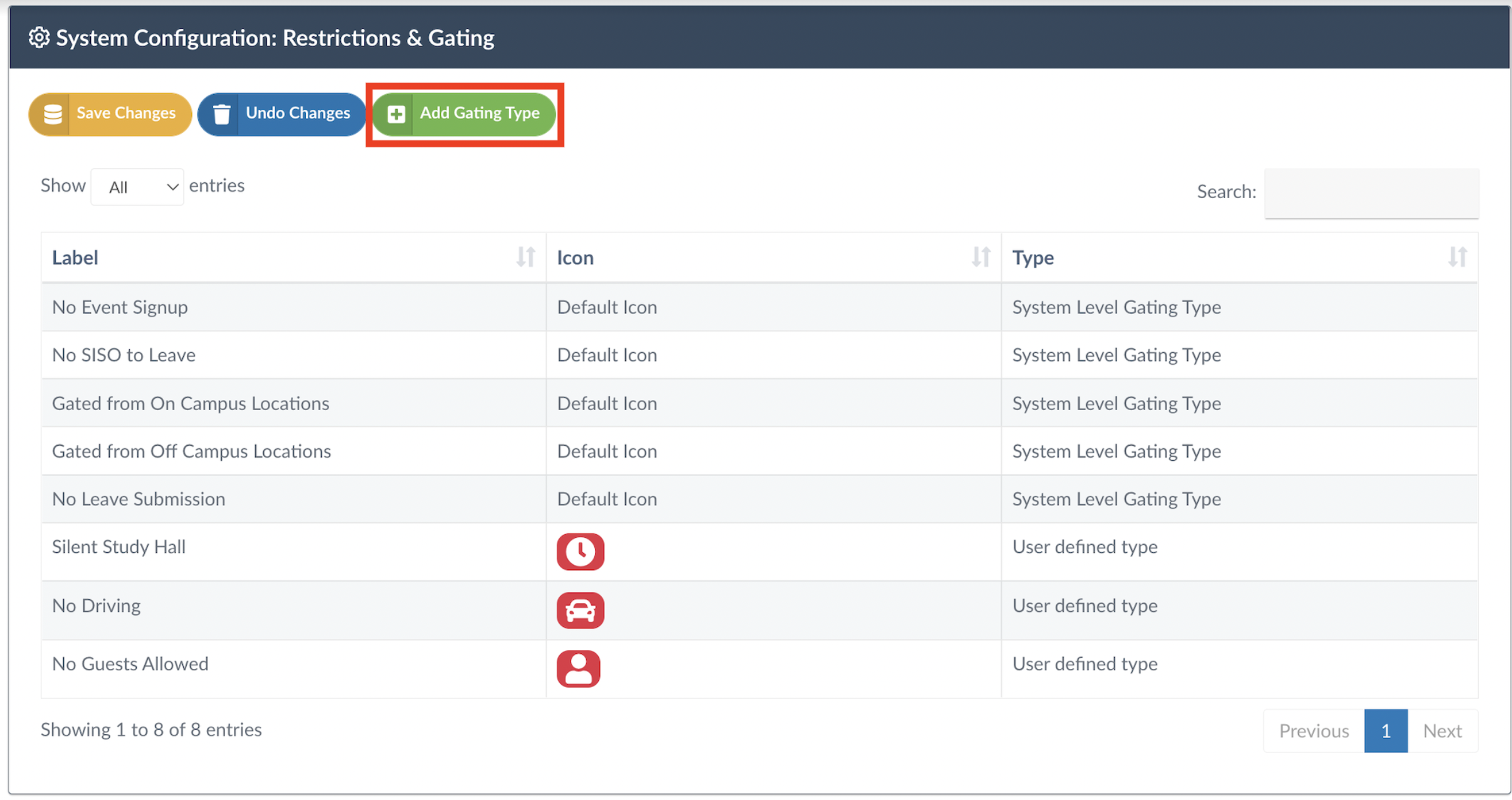The width and height of the screenshot is (1512, 800).
Task: Click the plus icon on Add Gating Type
Action: tap(396, 114)
